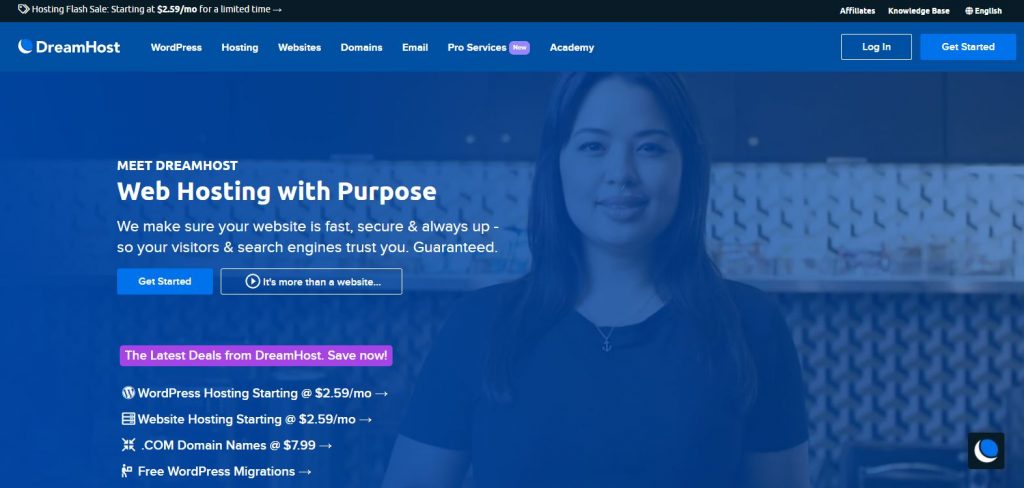Open the English language selector

point(983,11)
